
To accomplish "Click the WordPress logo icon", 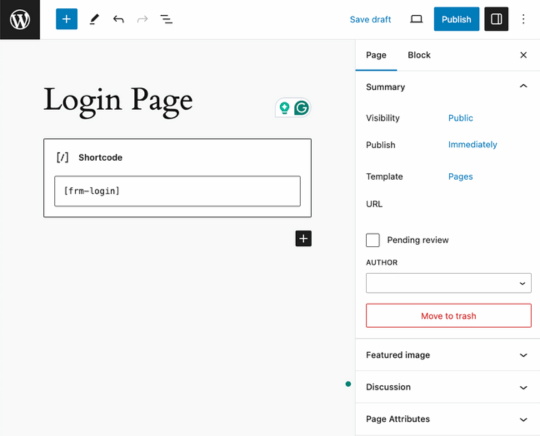I will [20, 19].
